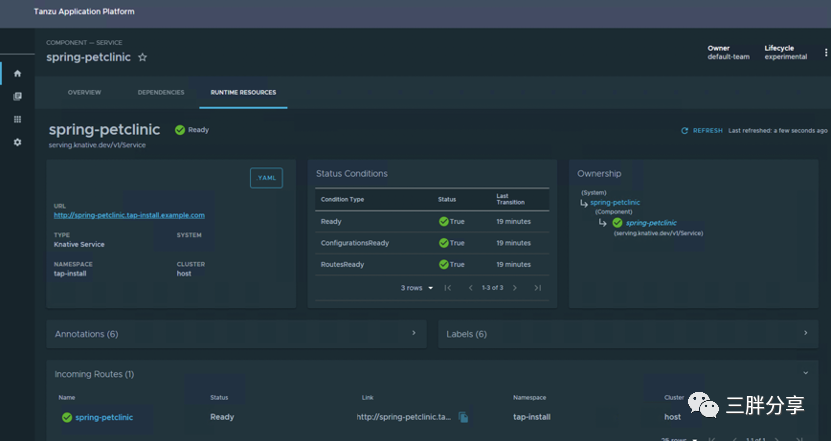
Task: Switch to the Dependencies tab
Action: coord(161,92)
